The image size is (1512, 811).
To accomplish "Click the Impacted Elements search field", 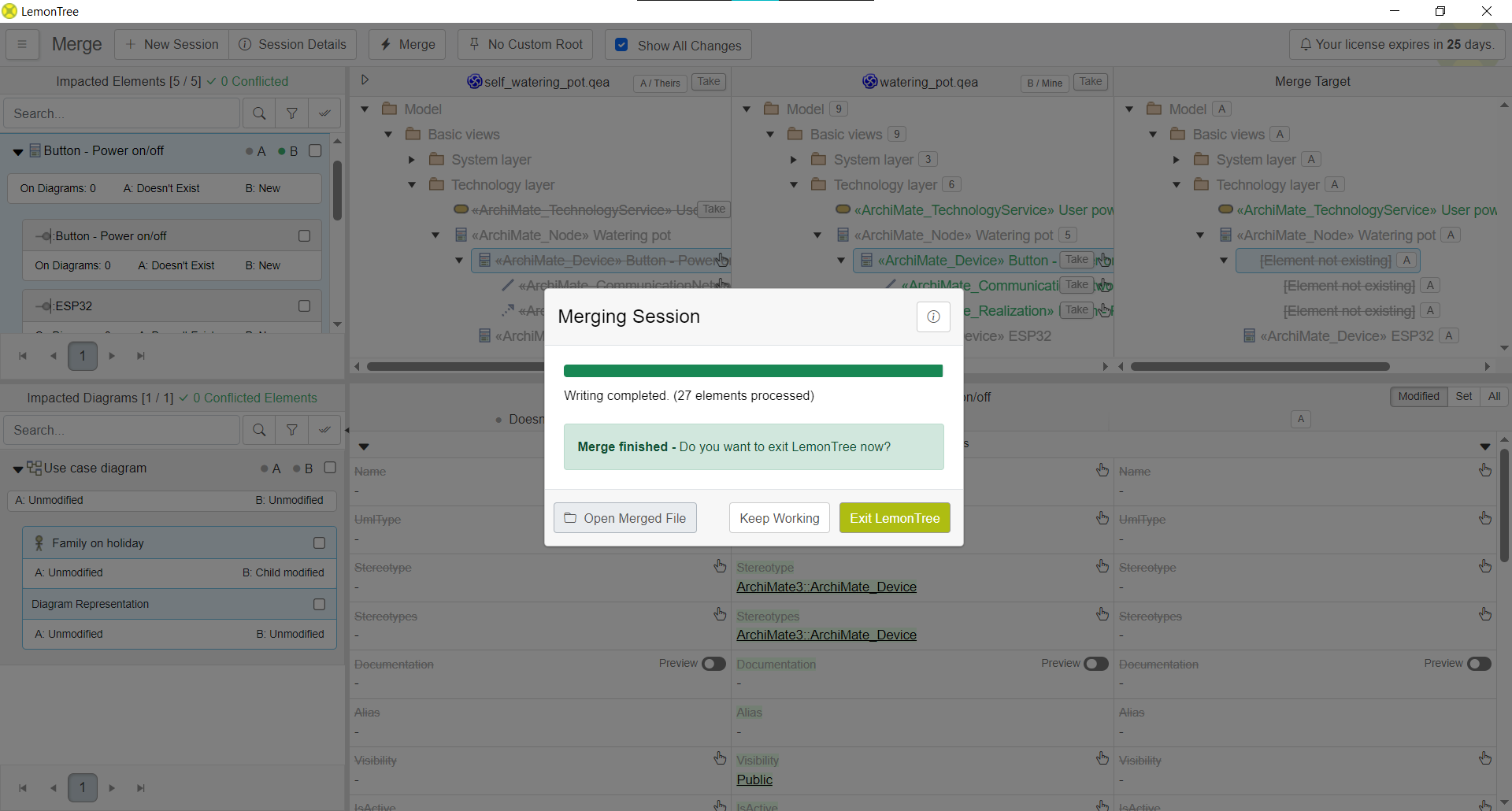I will pos(122,113).
